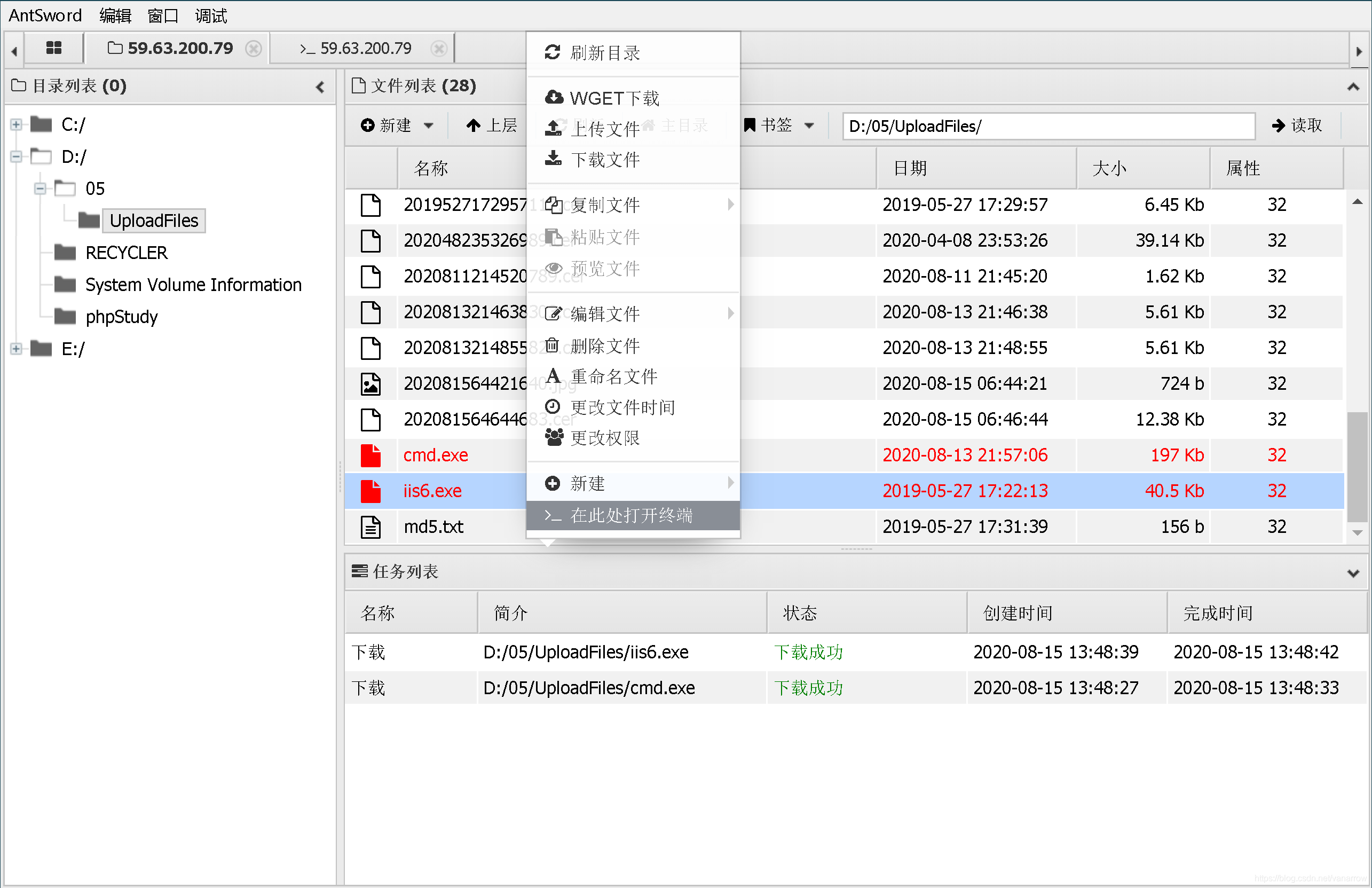Sort files by the 大小 column header
Image resolution: width=1372 pixels, height=888 pixels.
click(1142, 168)
